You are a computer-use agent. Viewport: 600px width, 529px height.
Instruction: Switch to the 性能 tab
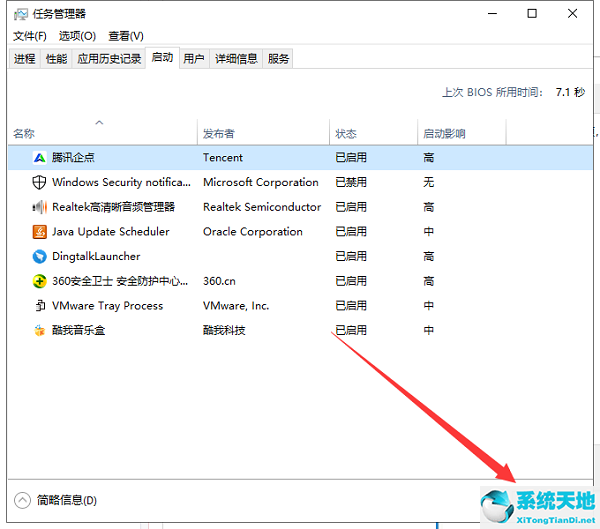[56, 59]
